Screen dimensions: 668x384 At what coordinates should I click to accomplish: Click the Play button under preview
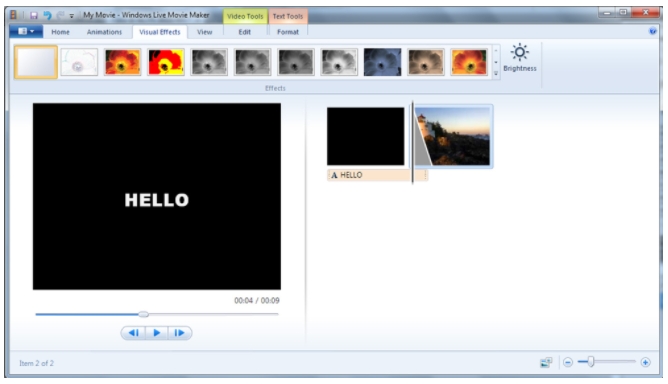157,333
